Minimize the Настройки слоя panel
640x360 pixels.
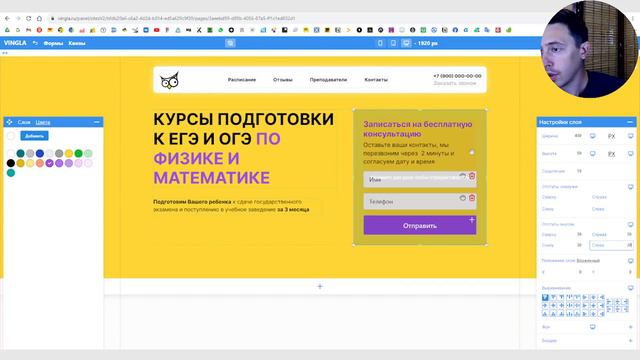click(630, 122)
